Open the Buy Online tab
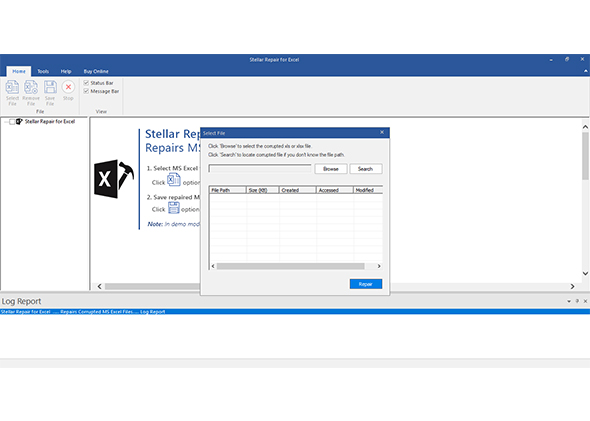Screen dimensions: 590x421 point(96,71)
